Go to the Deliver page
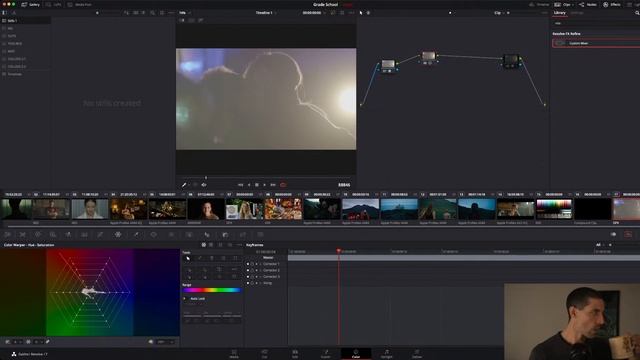 416,353
